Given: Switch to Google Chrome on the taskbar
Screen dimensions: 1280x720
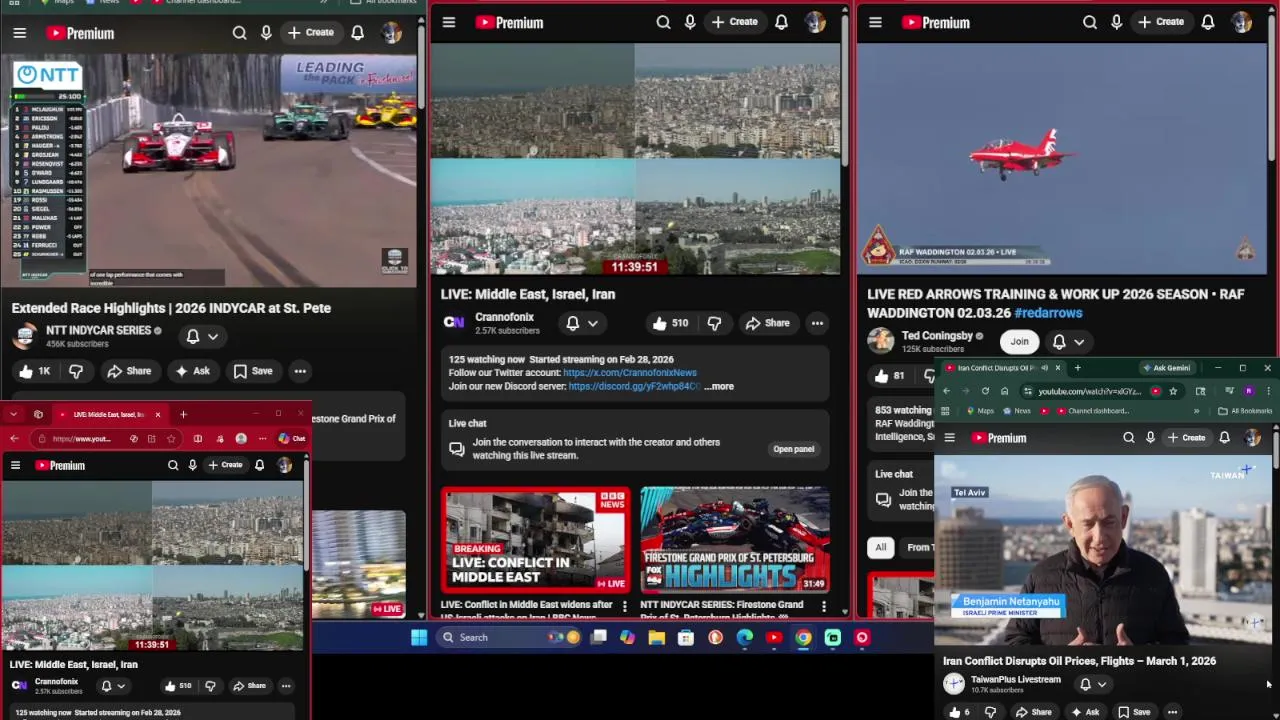Looking at the screenshot, I should pos(803,637).
